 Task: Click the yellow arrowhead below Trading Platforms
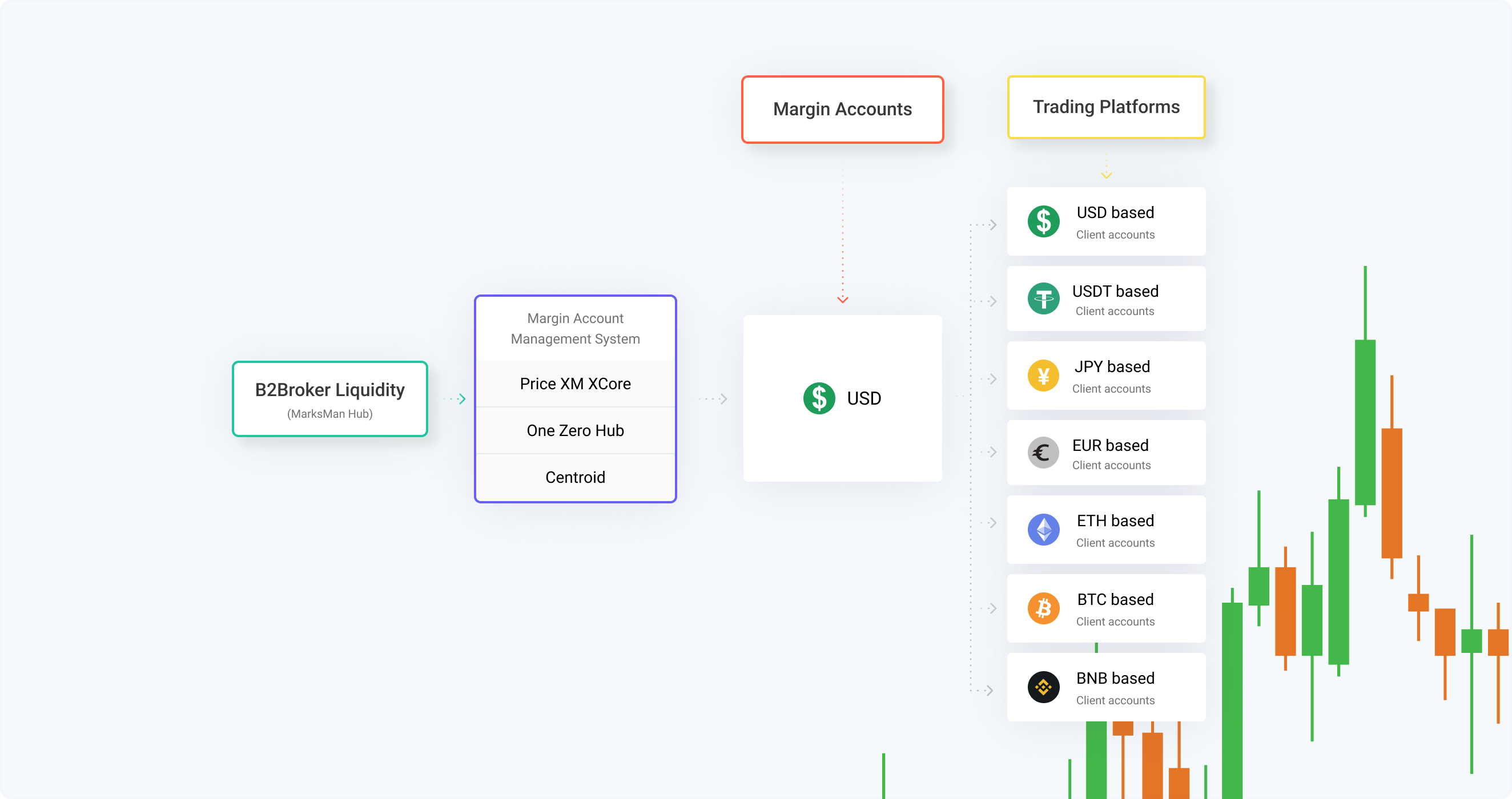1106,175
